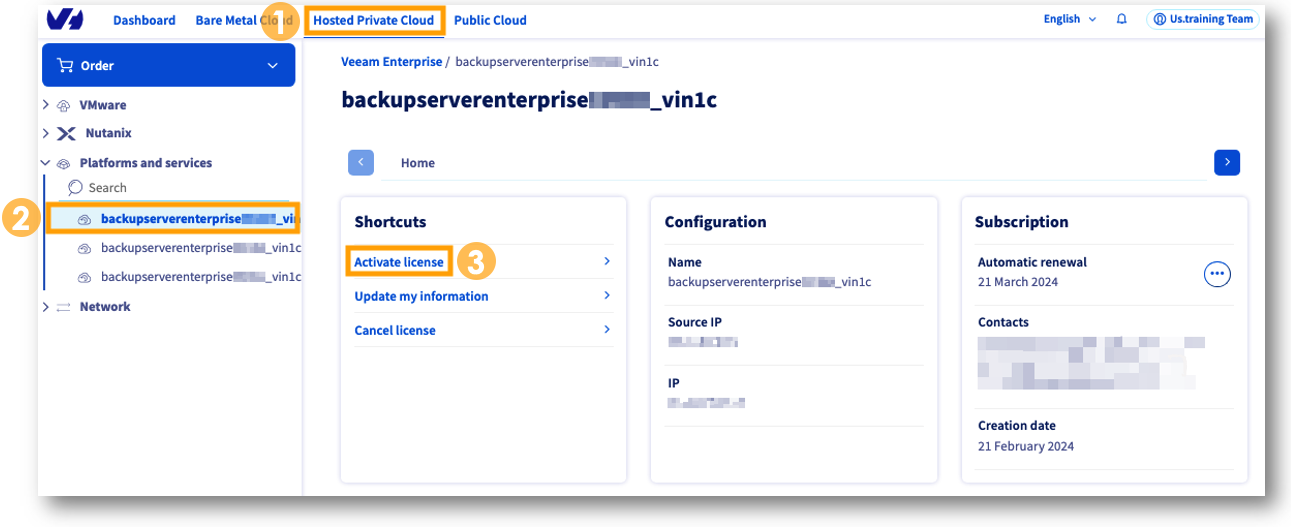
Task: Expand the Network tree section
Action: [46, 307]
